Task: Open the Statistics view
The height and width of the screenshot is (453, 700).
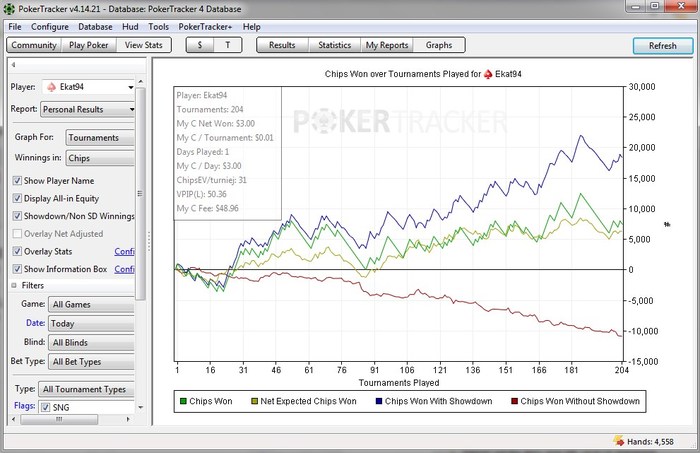Action: [x=334, y=45]
